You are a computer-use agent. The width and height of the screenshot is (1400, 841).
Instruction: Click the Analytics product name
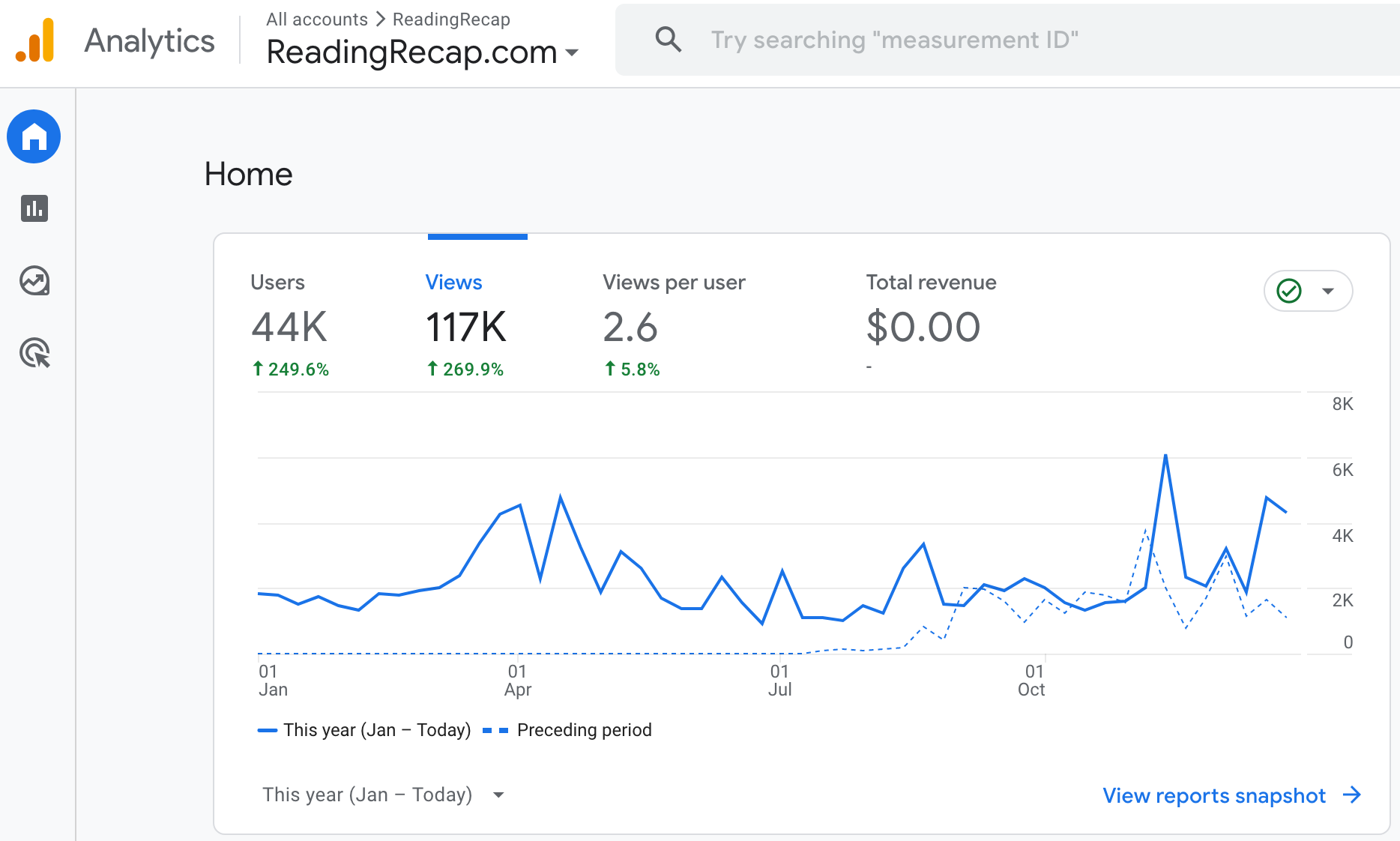click(x=149, y=40)
